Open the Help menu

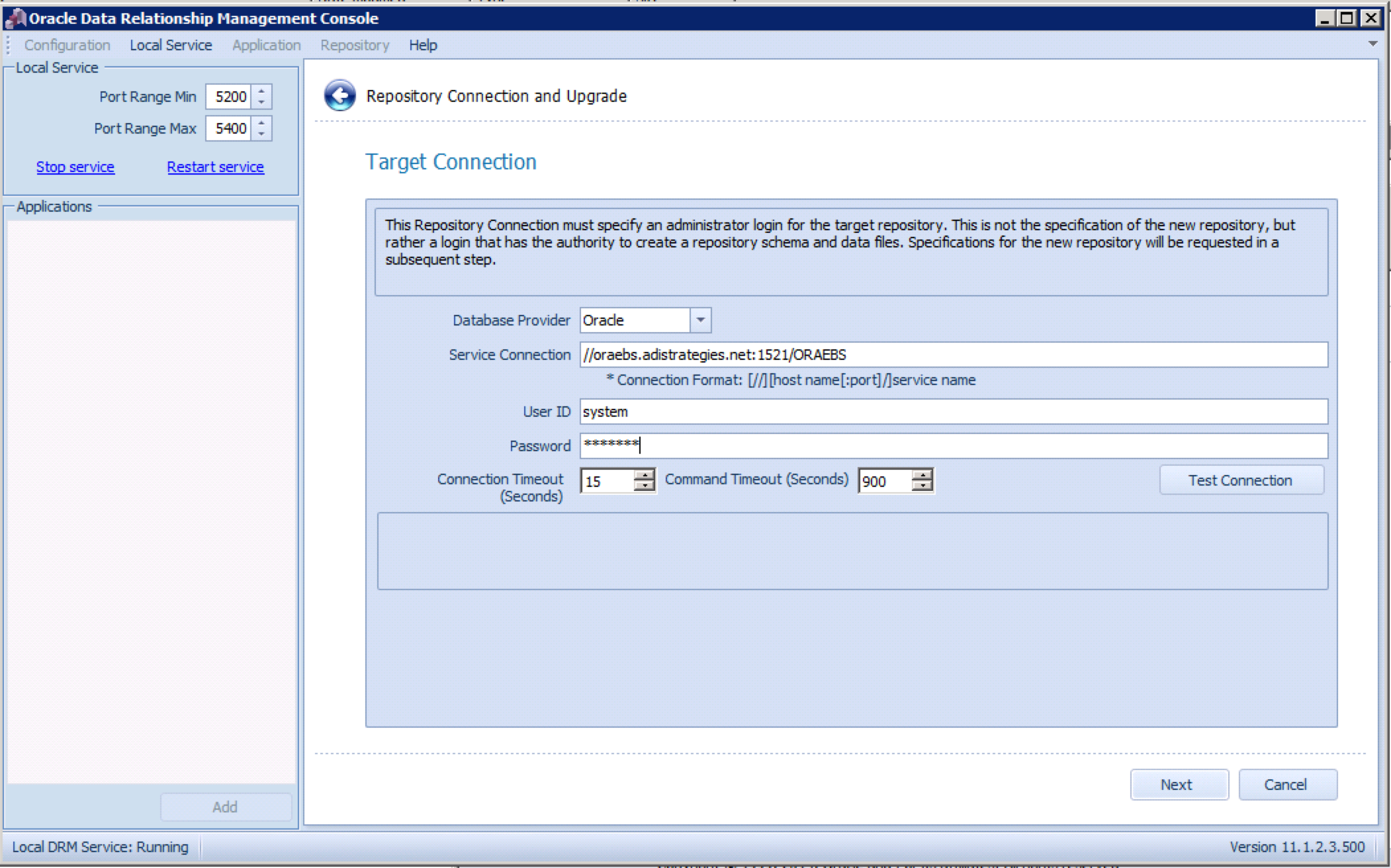coord(423,45)
